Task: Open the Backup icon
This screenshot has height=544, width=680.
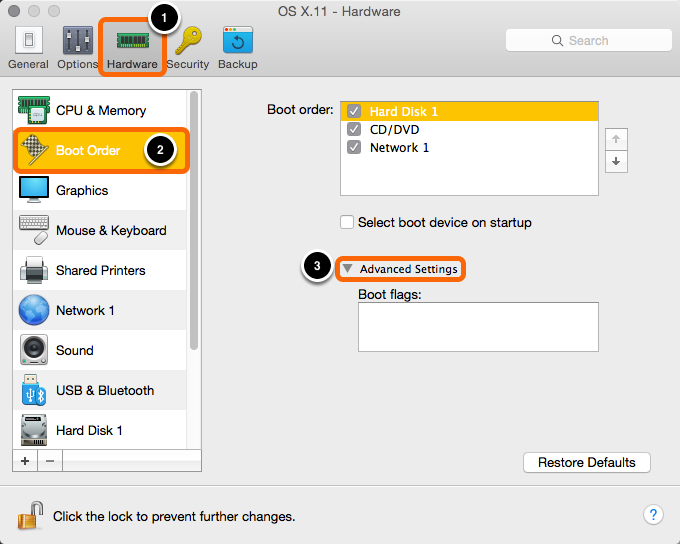Action: click(x=238, y=40)
